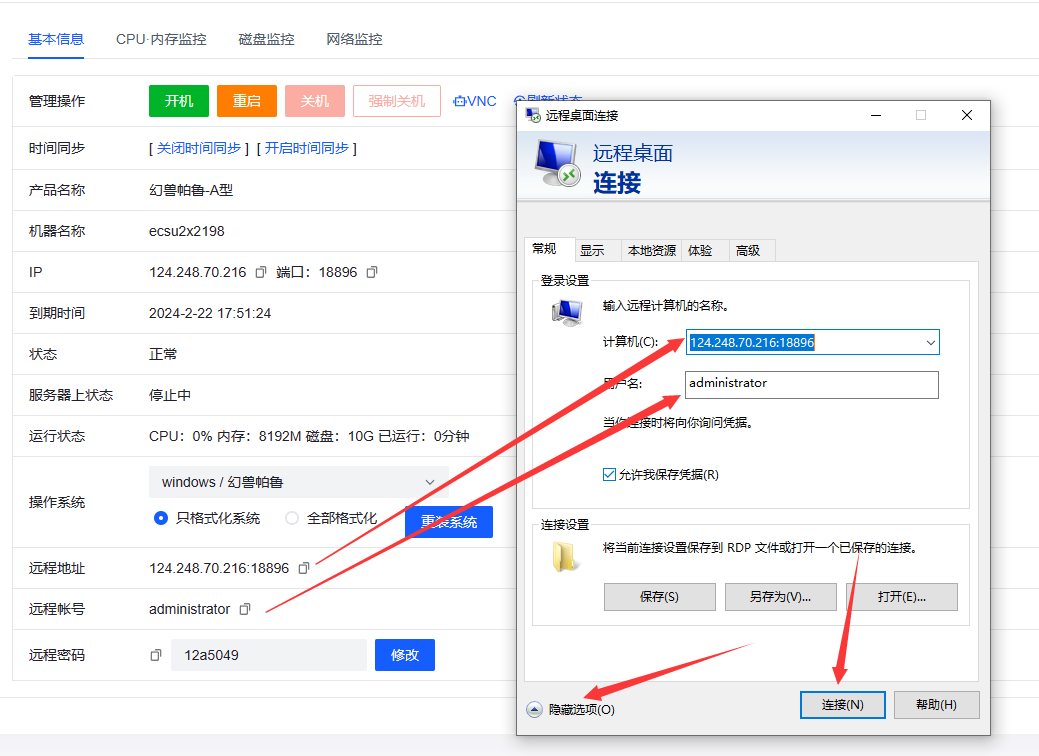
Task: Select 只格式化系统 radio option
Action: [x=161, y=518]
